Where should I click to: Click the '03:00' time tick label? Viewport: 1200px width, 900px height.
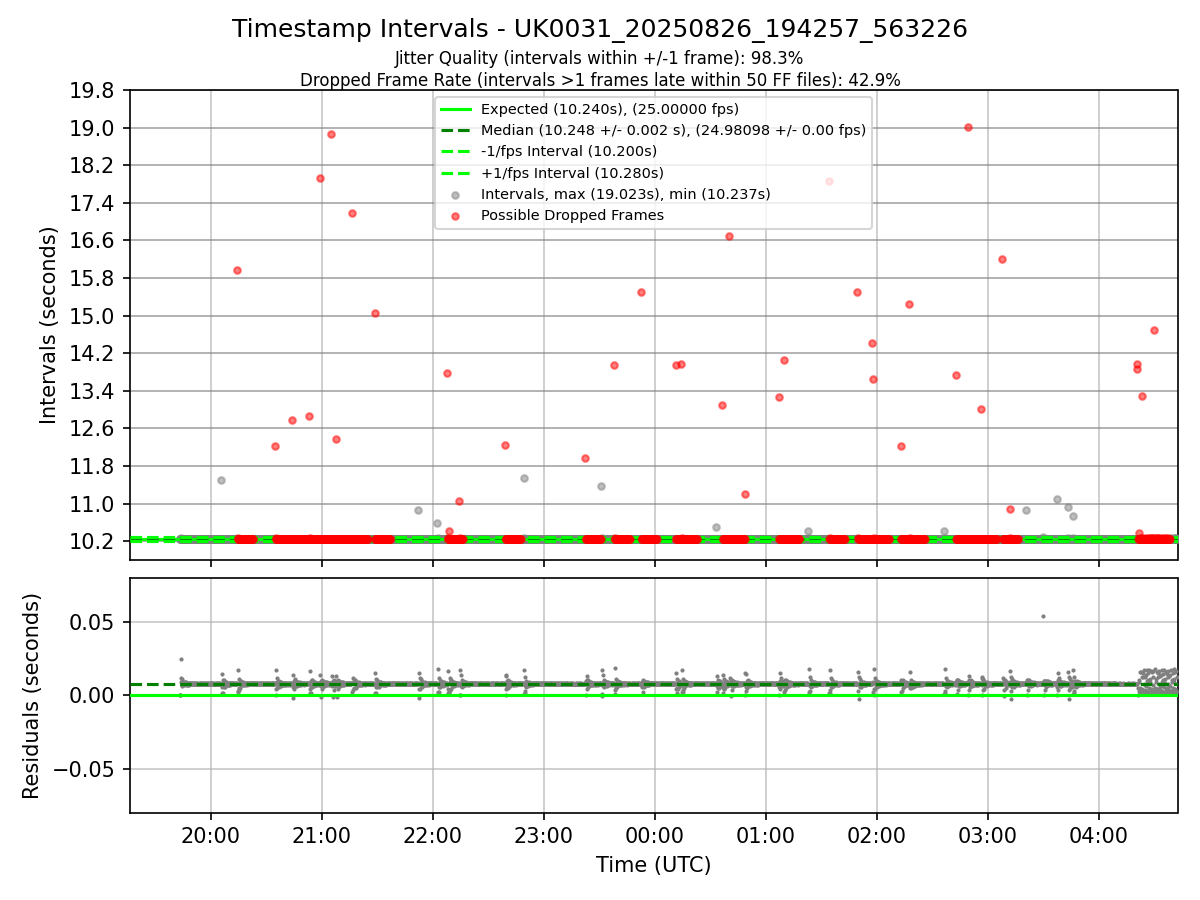tap(988, 835)
